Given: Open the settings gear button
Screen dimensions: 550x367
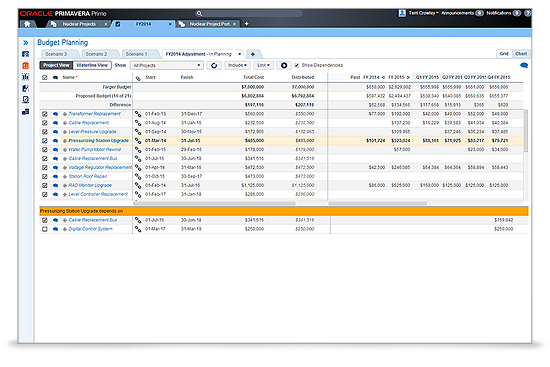Looking at the screenshot, I should click(x=284, y=65).
